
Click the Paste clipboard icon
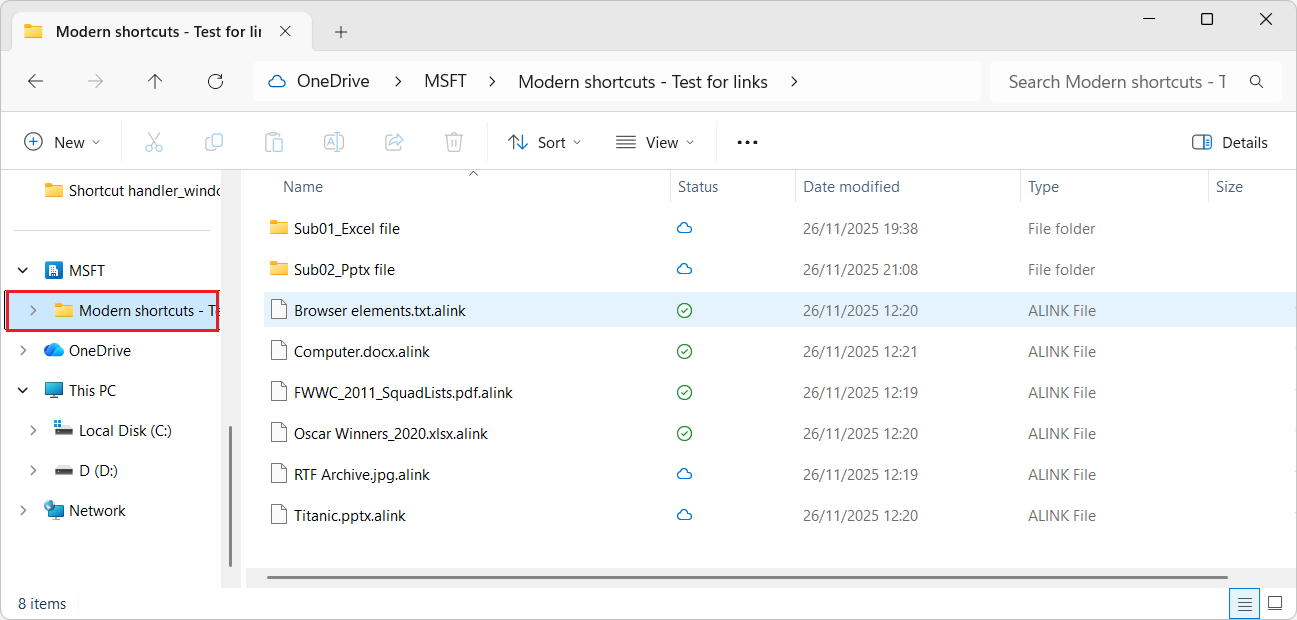click(x=274, y=142)
